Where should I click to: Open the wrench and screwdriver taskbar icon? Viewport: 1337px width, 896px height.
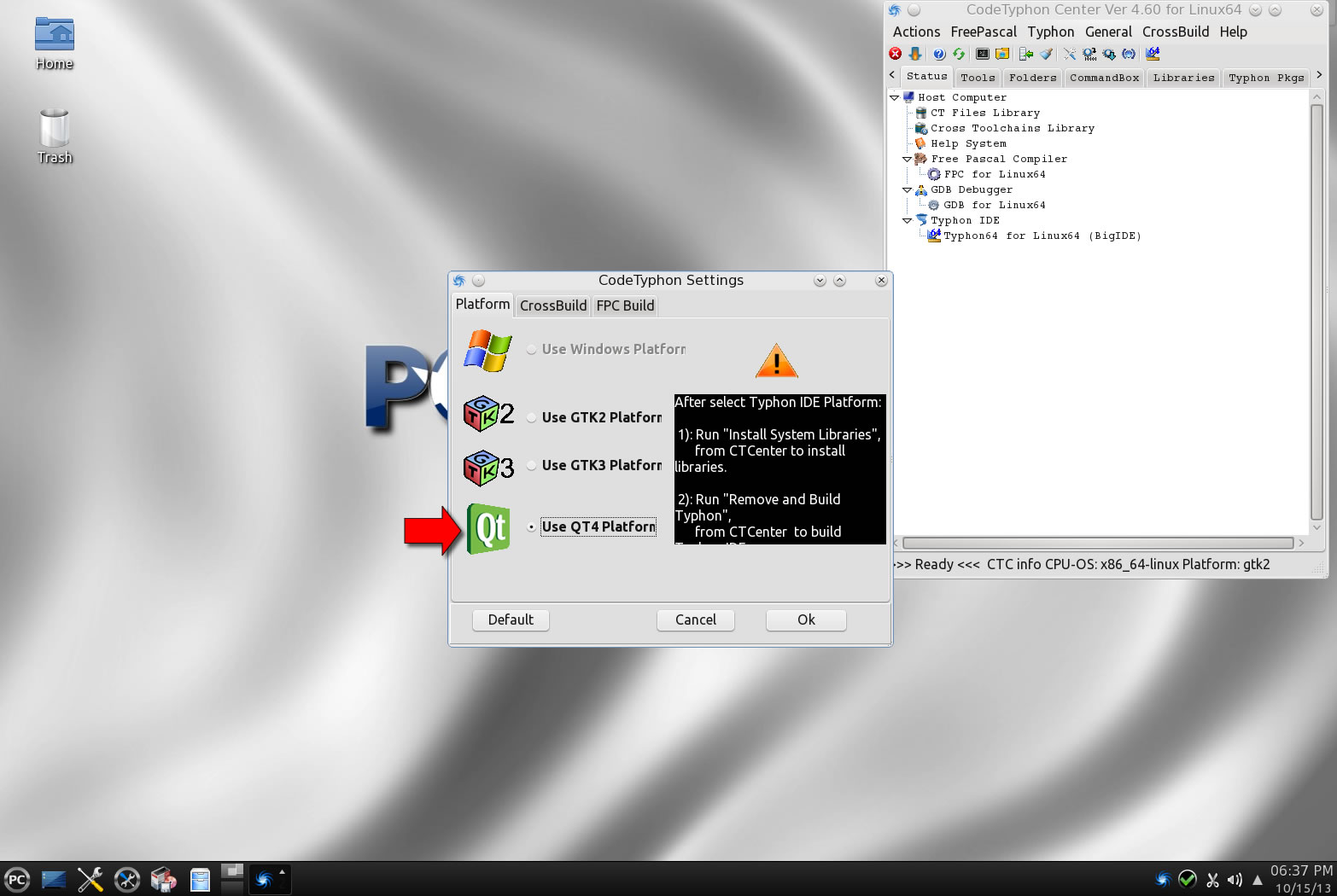tap(90, 880)
